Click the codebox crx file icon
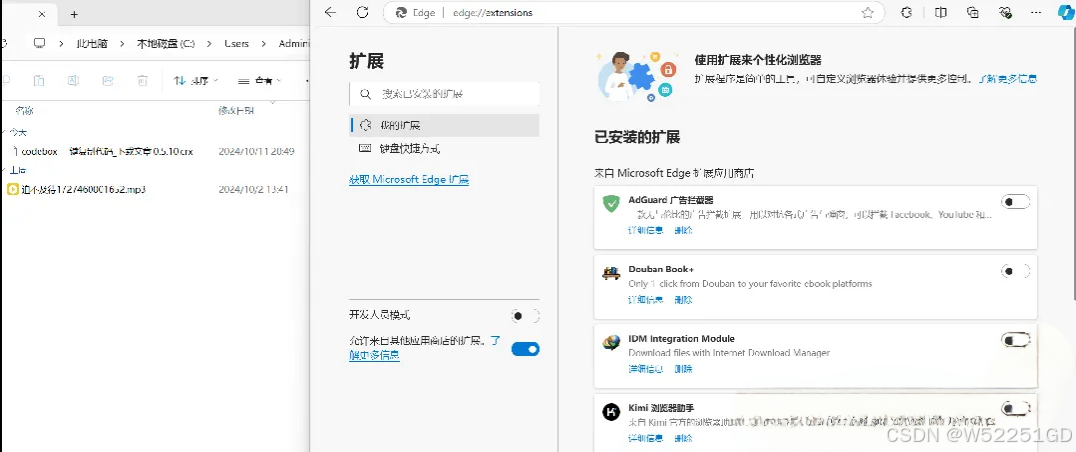The image size is (1076, 452). 15,151
